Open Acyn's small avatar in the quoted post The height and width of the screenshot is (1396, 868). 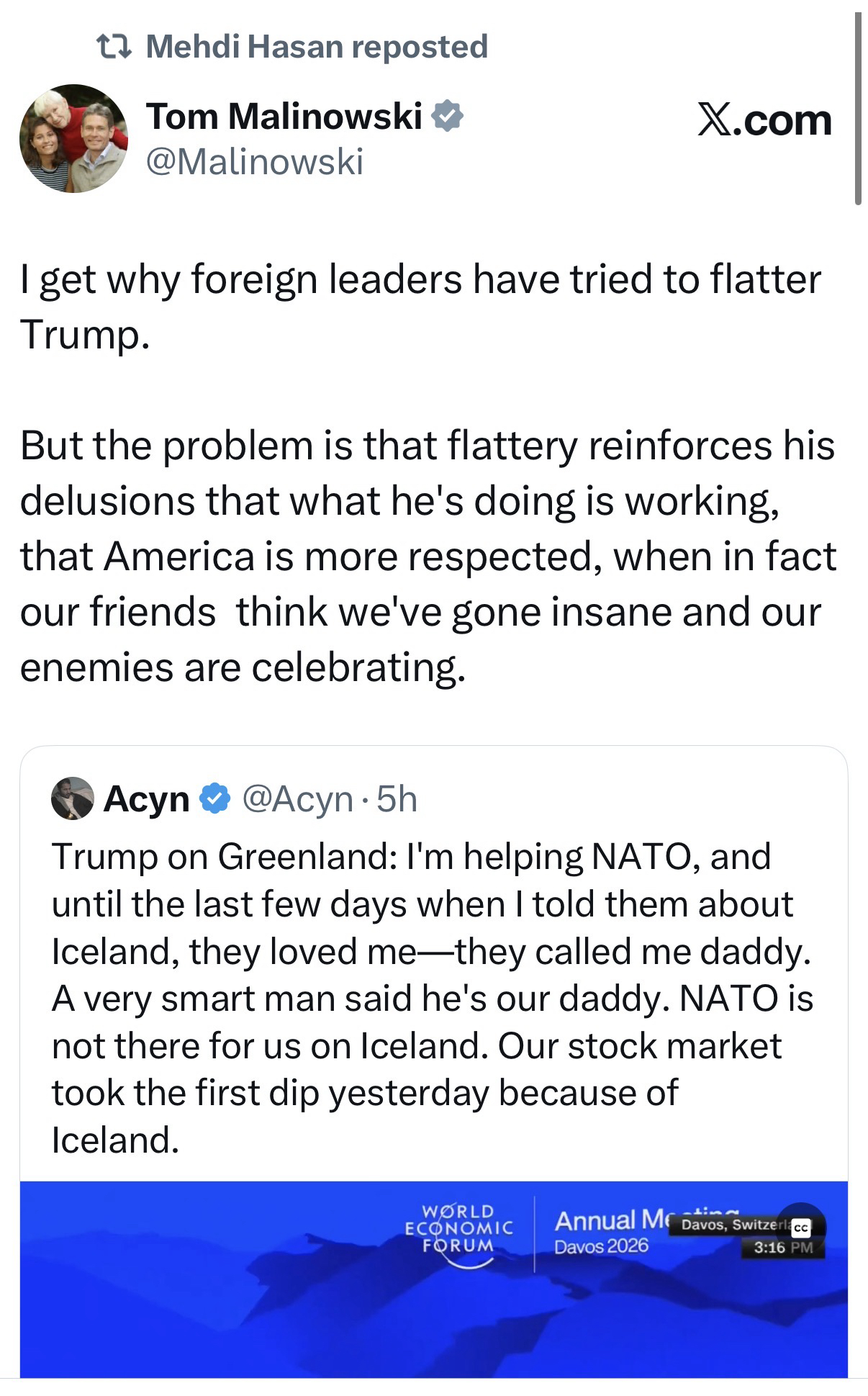[x=73, y=798]
